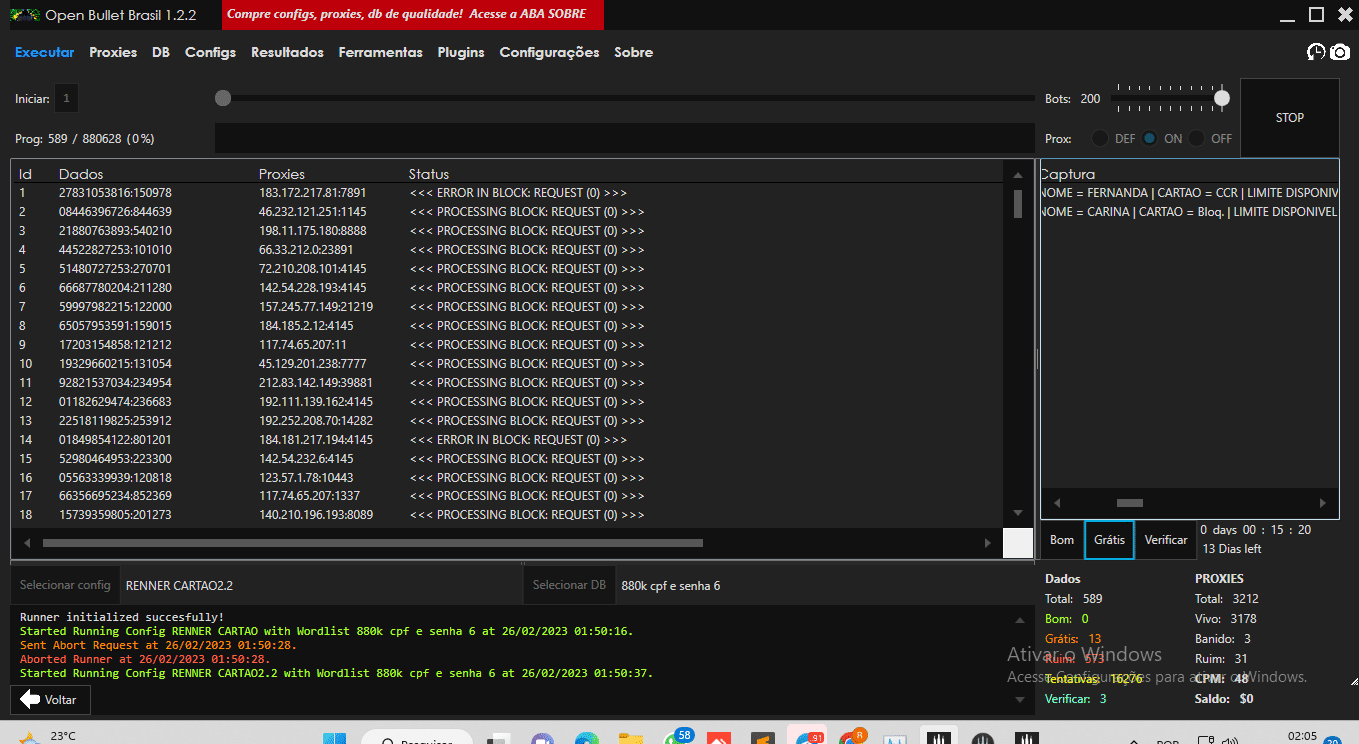Click the data grid horizontal scrollbar thumb
This screenshot has width=1359, height=744.
tap(373, 543)
